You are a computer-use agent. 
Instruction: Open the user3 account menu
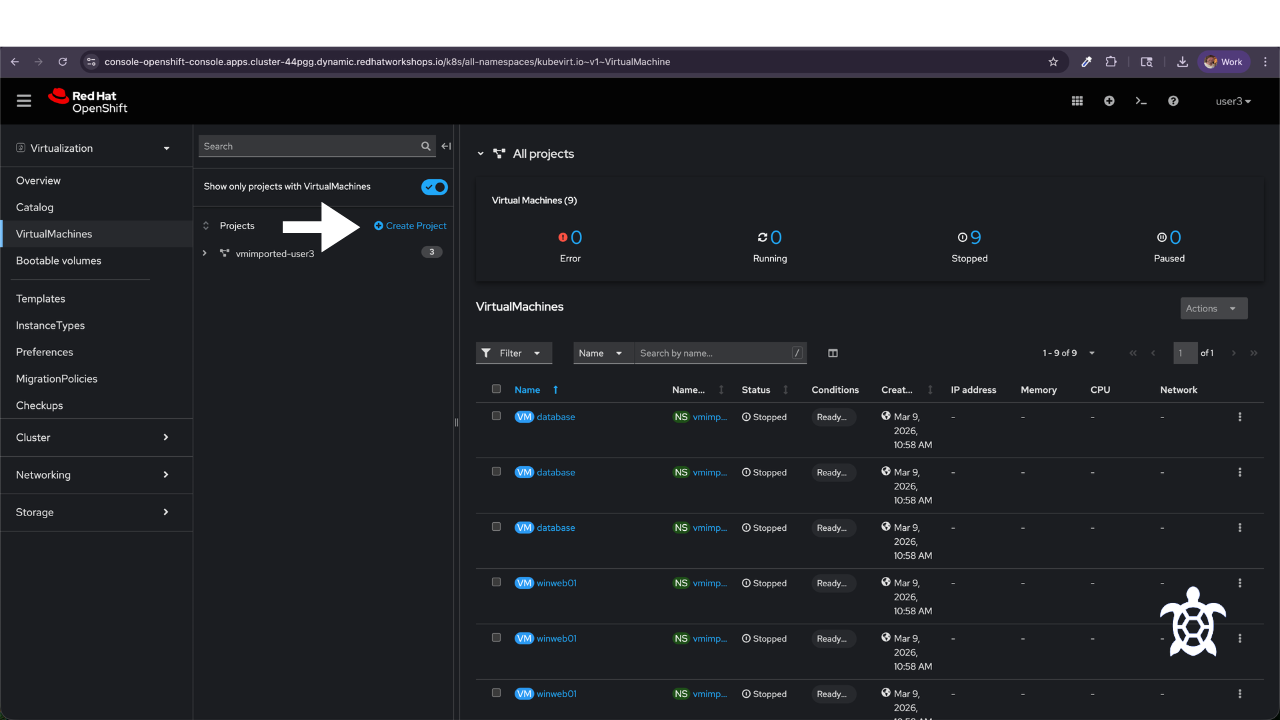[x=1233, y=101]
